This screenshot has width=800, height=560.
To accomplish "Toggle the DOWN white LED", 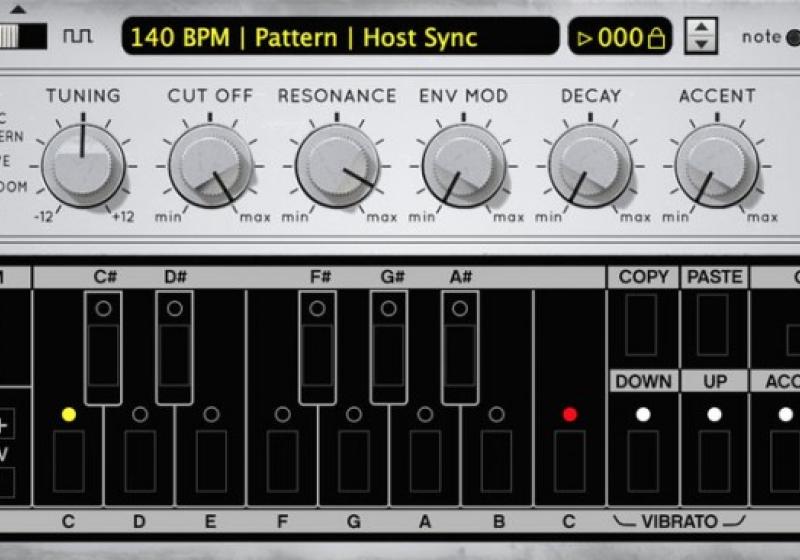I will [x=643, y=415].
